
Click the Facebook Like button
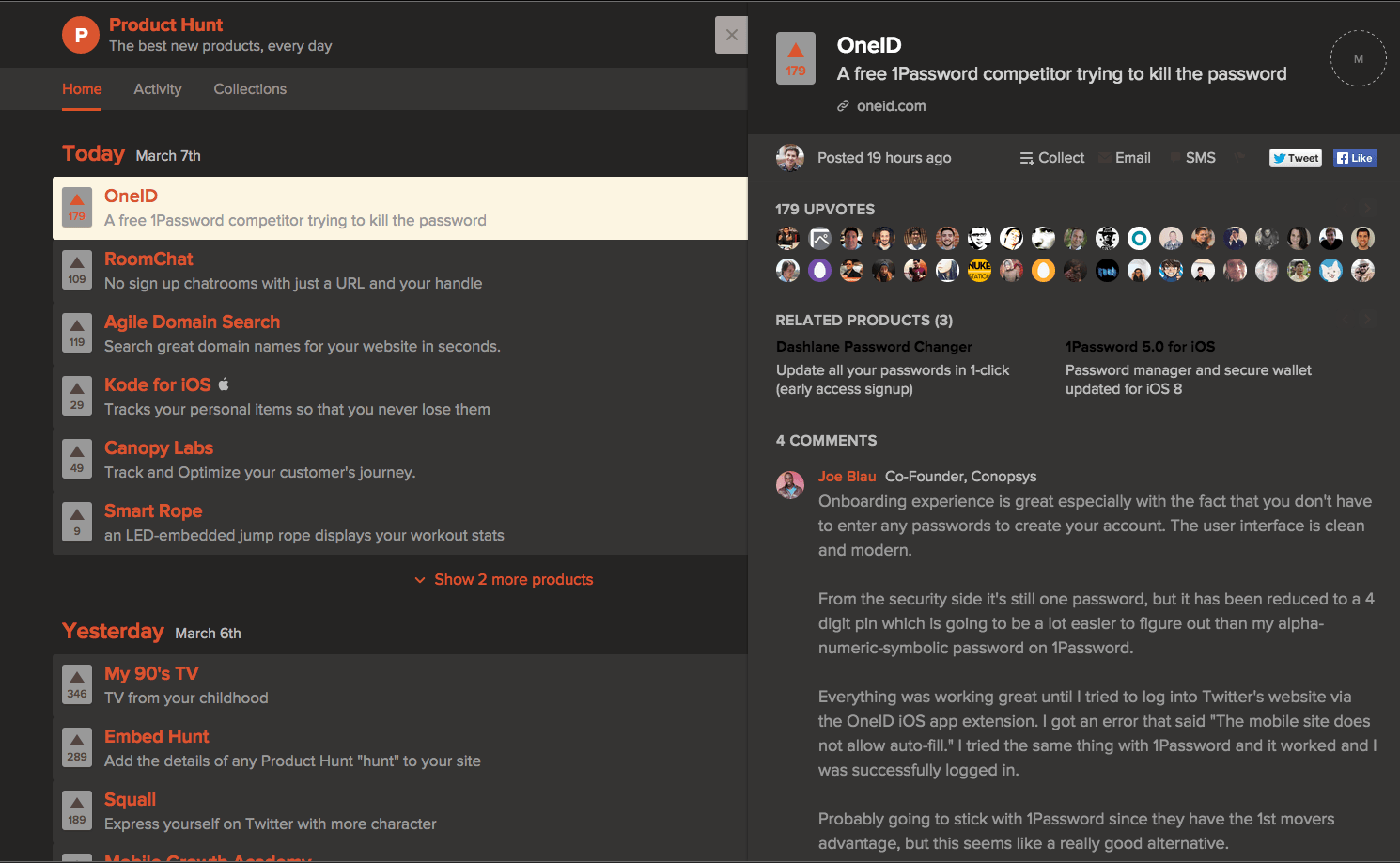pos(1354,157)
